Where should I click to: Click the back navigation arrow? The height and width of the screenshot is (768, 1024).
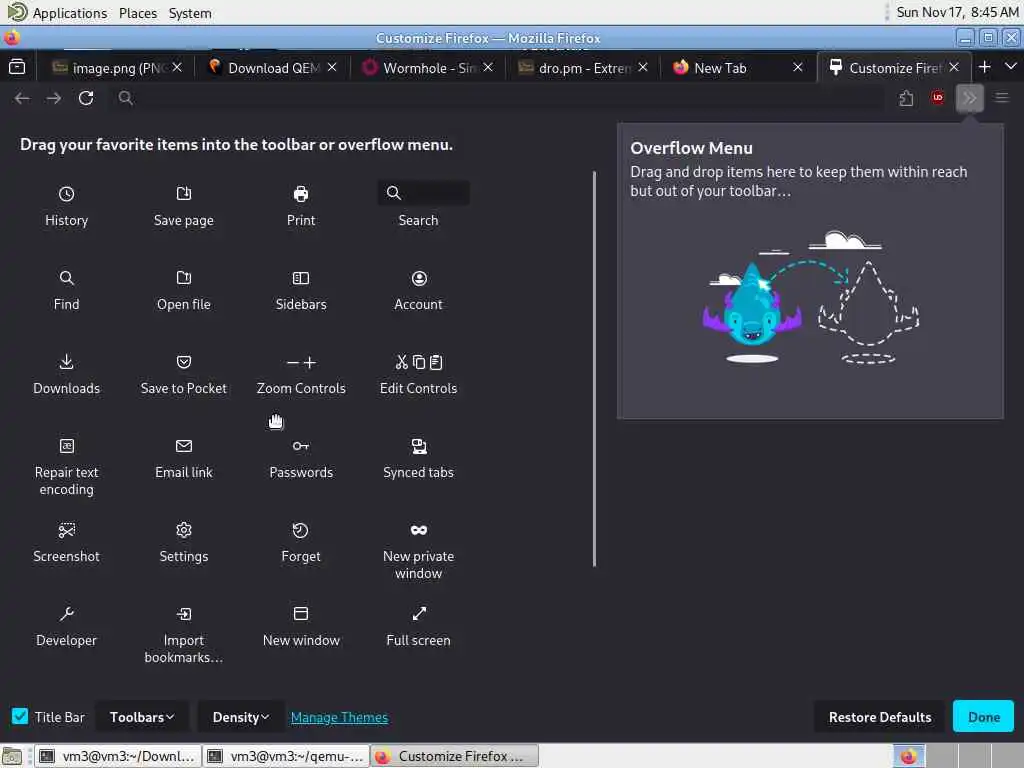click(x=22, y=98)
